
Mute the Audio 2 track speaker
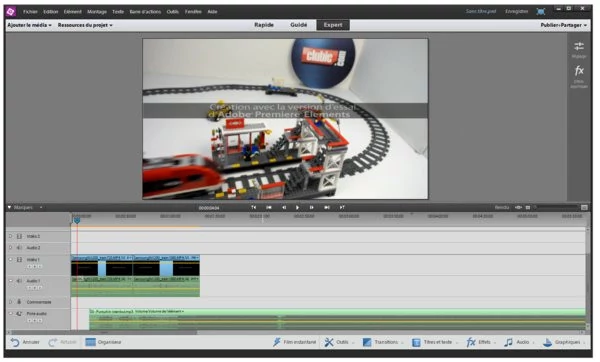[19, 248]
